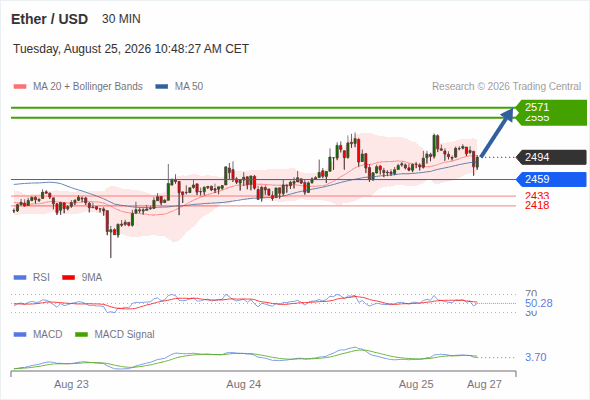This screenshot has width=590, height=400.
Task: Click the RSI value 50.28 label
Action: coord(538,303)
